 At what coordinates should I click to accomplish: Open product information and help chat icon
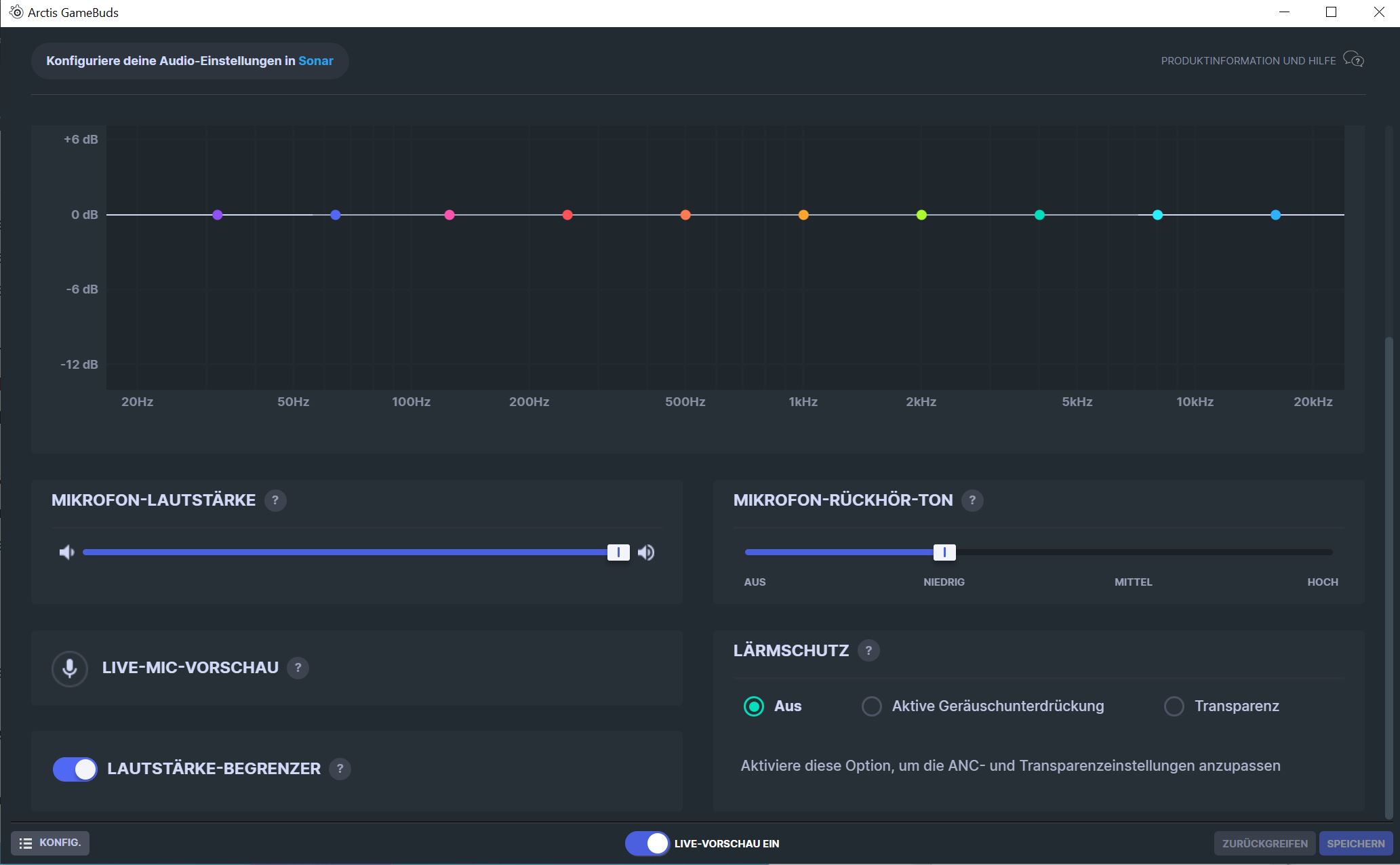(1353, 60)
